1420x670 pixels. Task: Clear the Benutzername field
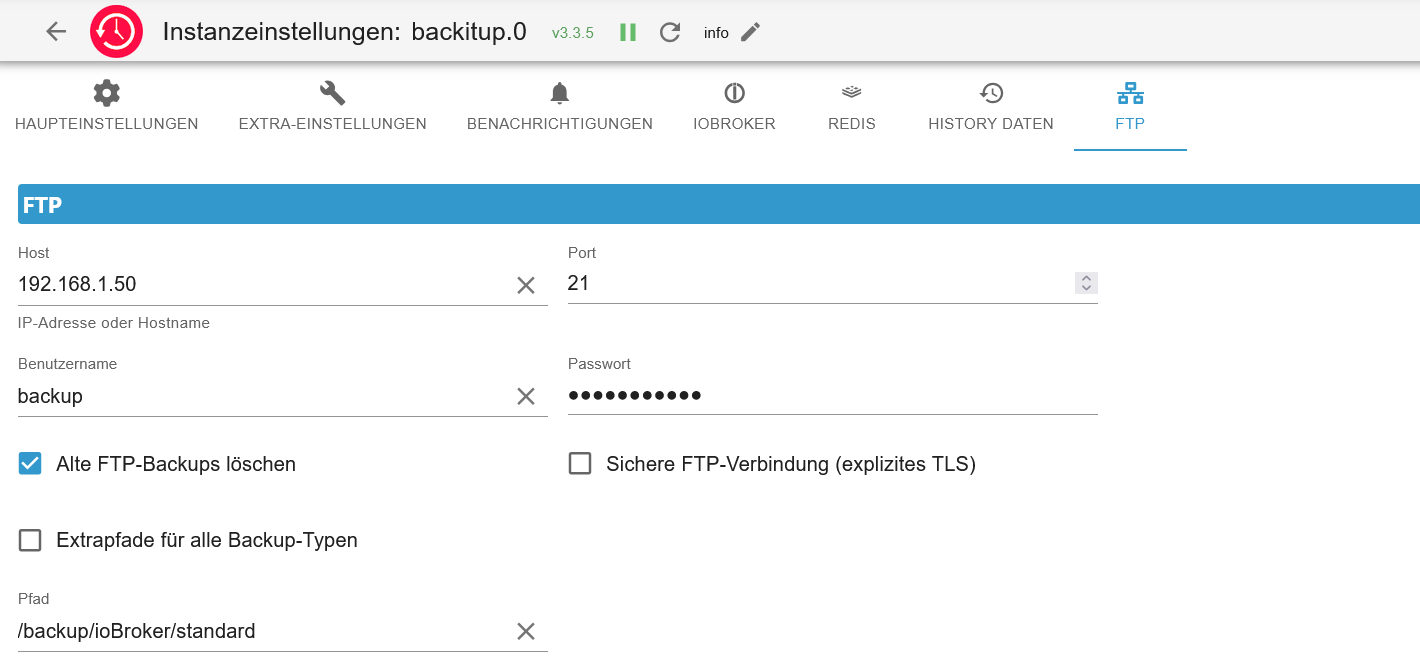pos(526,396)
